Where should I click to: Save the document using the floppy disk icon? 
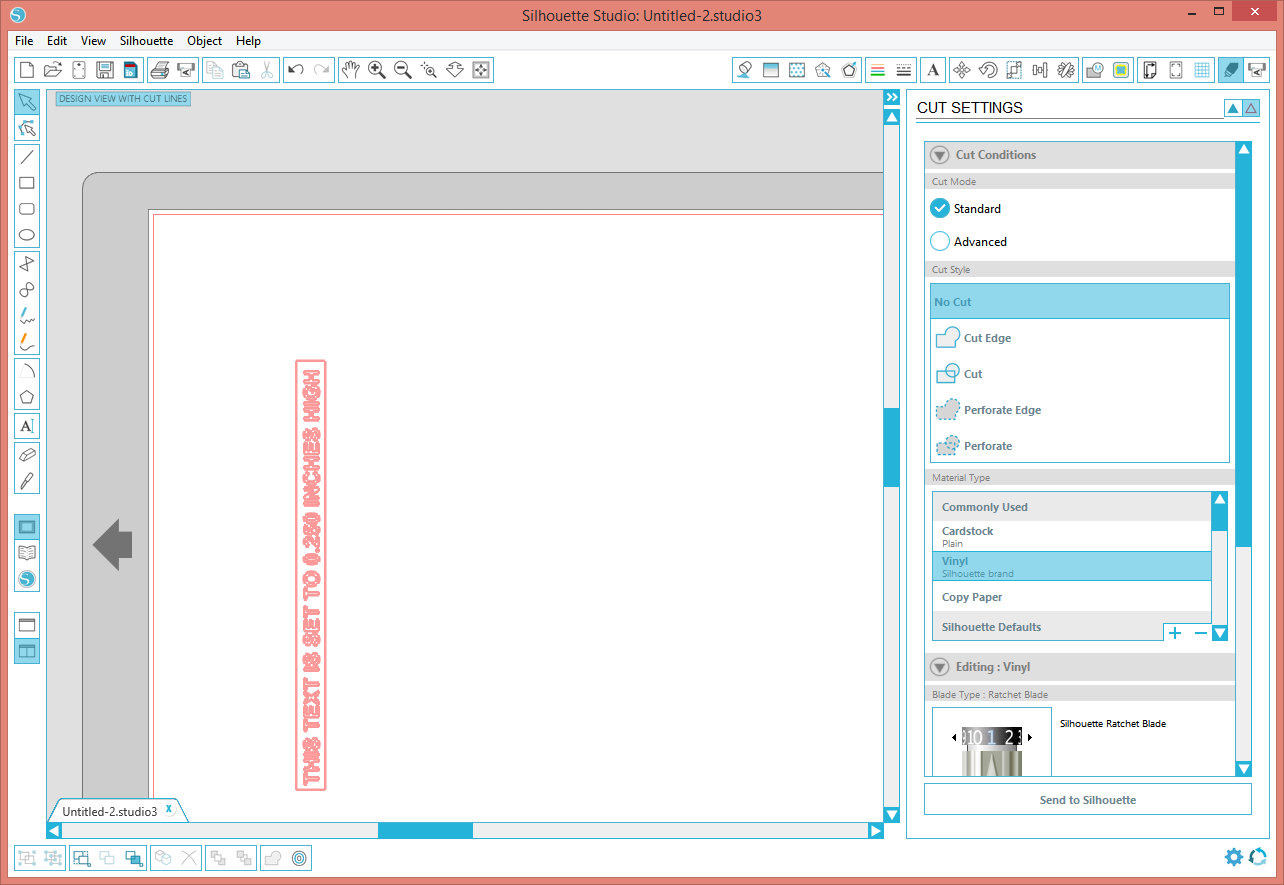(104, 70)
